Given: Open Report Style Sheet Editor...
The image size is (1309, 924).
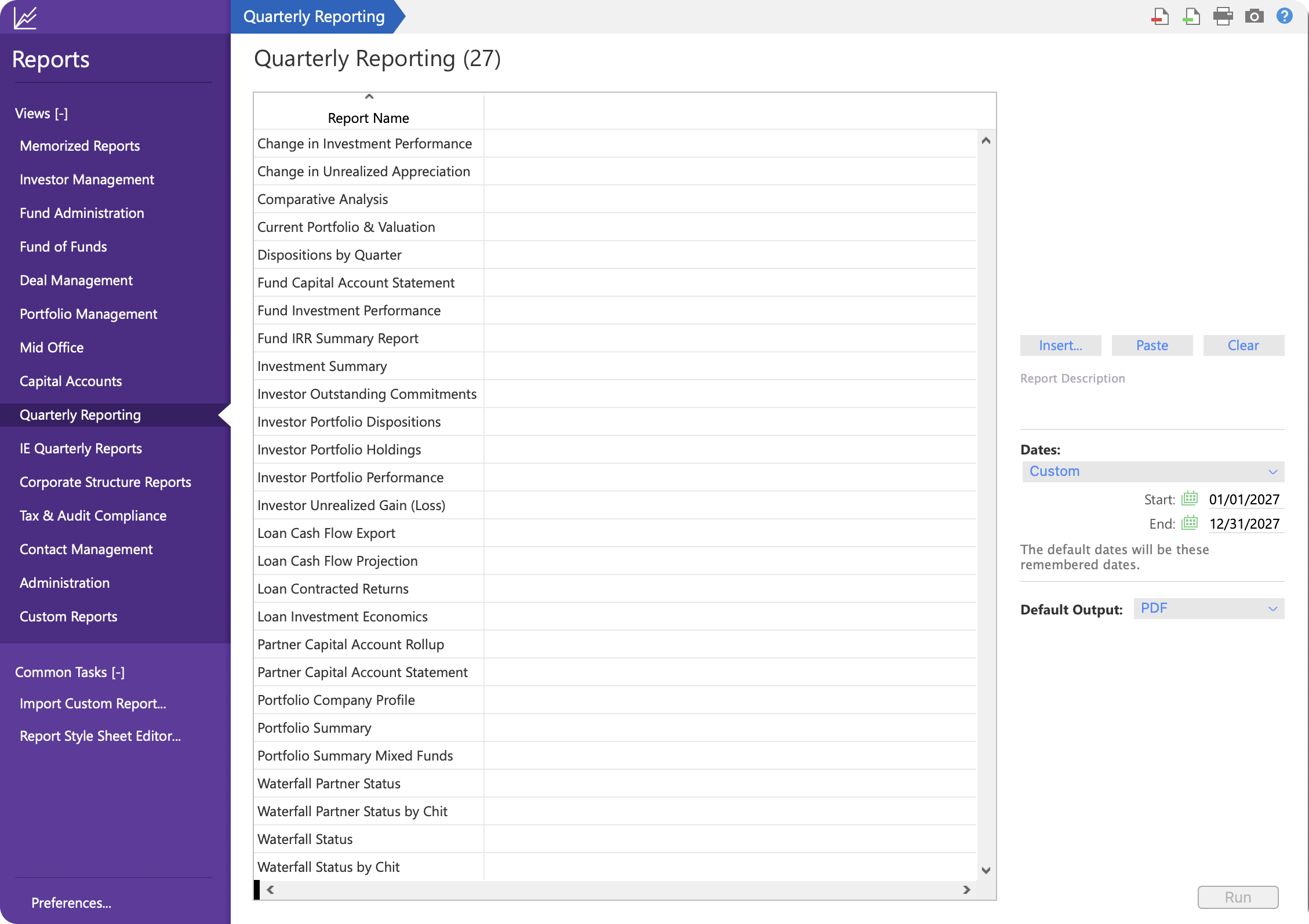Looking at the screenshot, I should click(100, 736).
